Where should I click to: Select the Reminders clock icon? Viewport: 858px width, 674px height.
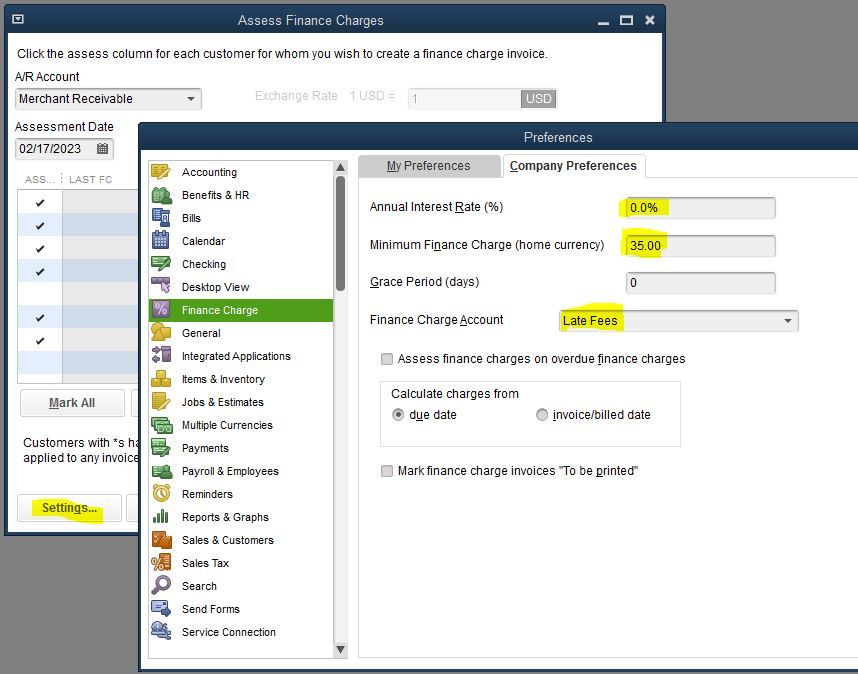(x=161, y=493)
